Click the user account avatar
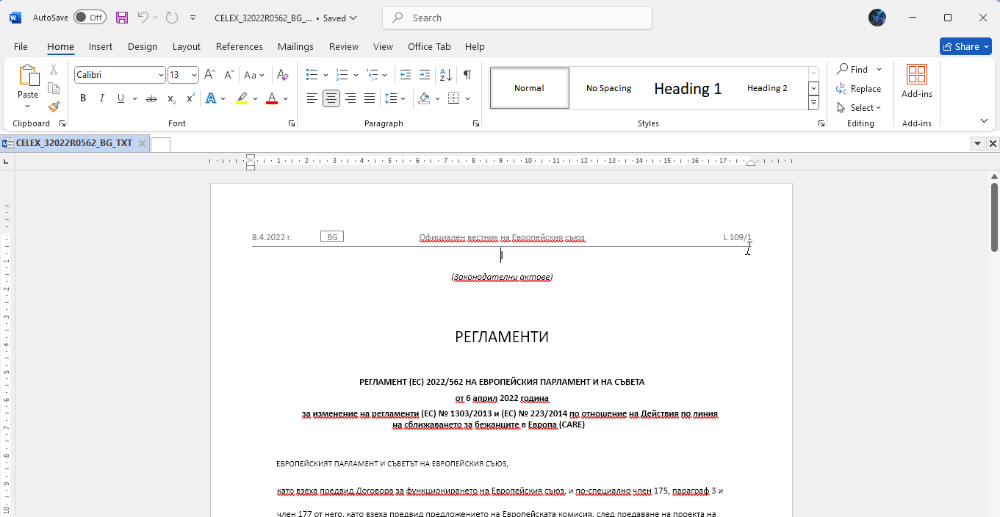Viewport: 1000px width, 517px height. pyautogui.click(x=877, y=18)
